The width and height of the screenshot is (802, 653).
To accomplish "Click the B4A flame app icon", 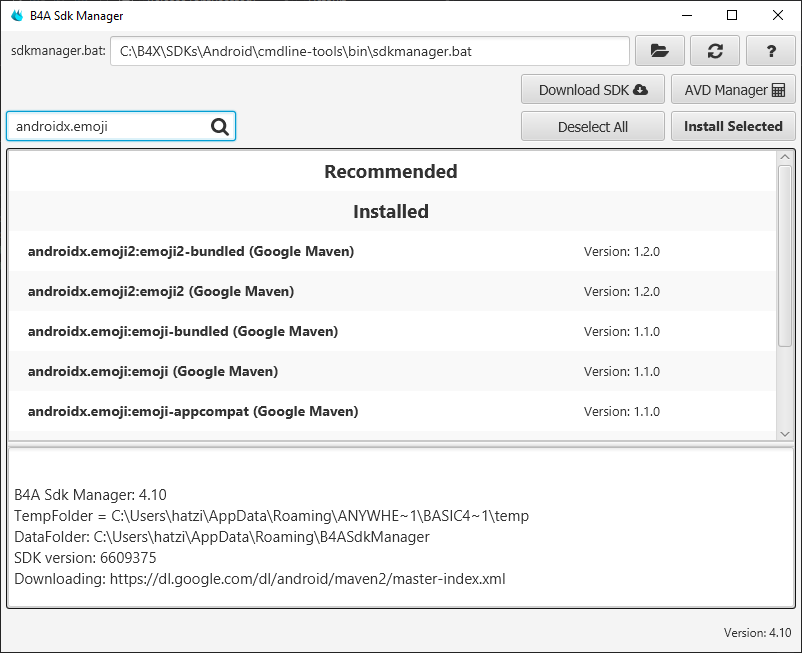I will (17, 15).
